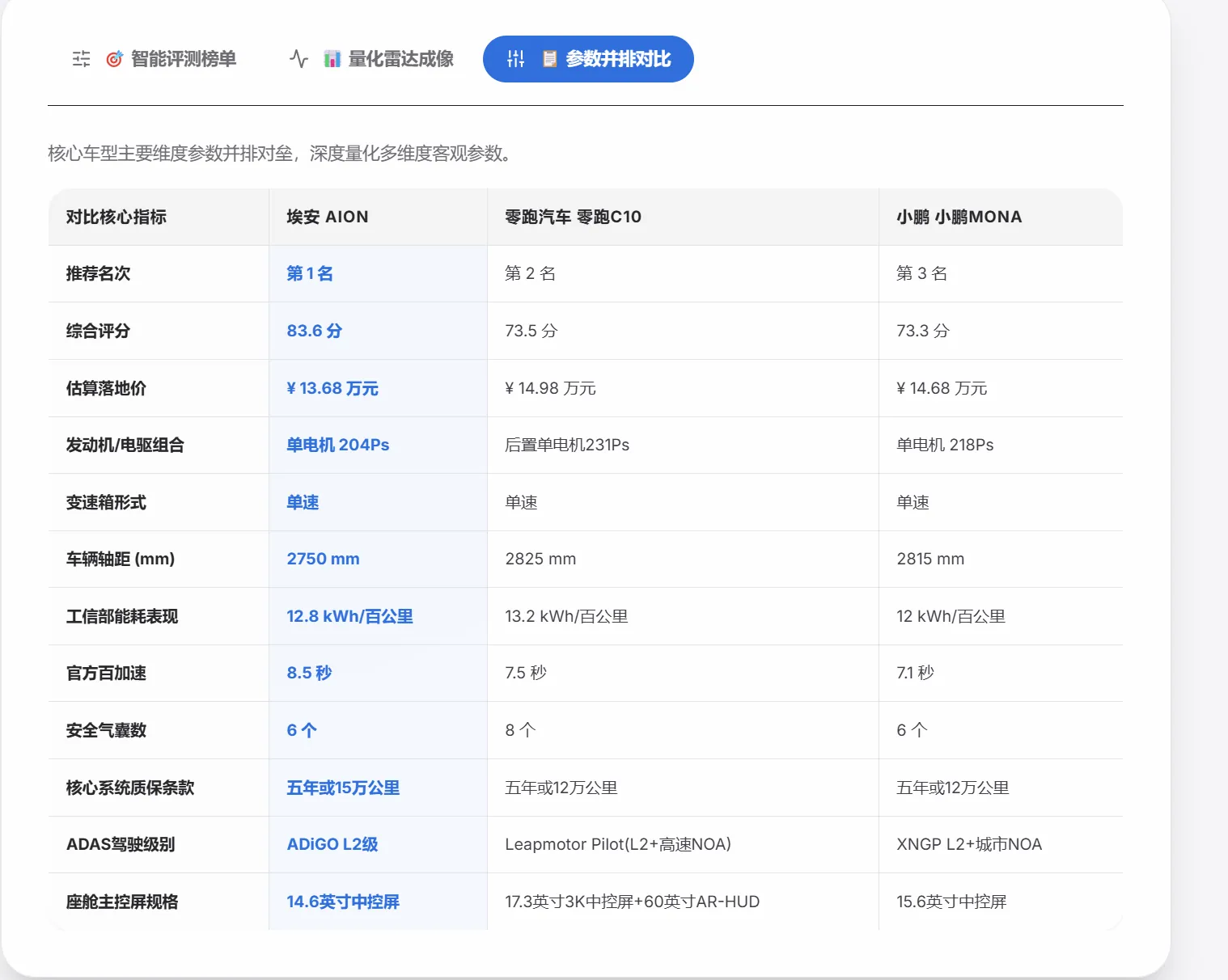The image size is (1228, 980).
Task: Click the 2750 mm wheelbase value
Action: pyautogui.click(x=323, y=559)
